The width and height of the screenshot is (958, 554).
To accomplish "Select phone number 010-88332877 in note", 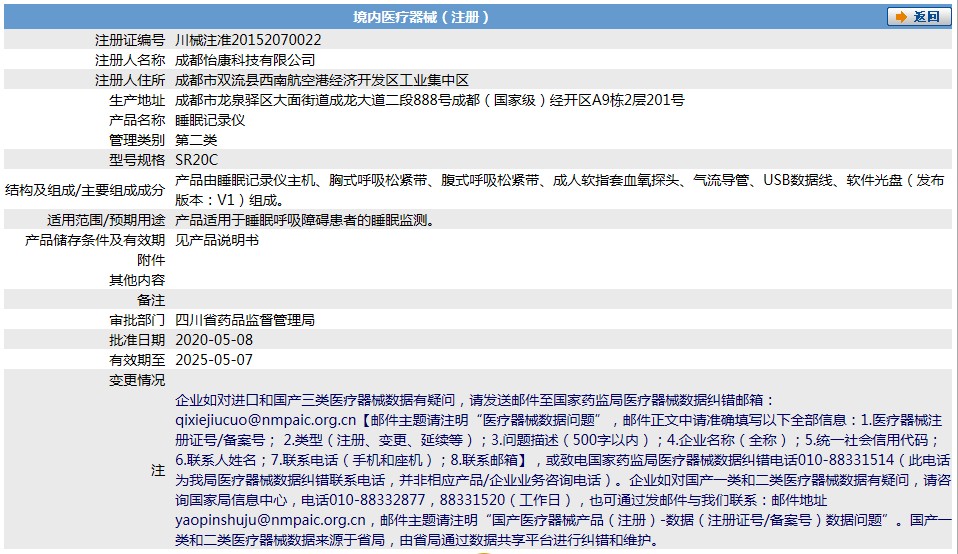I will (x=377, y=500).
